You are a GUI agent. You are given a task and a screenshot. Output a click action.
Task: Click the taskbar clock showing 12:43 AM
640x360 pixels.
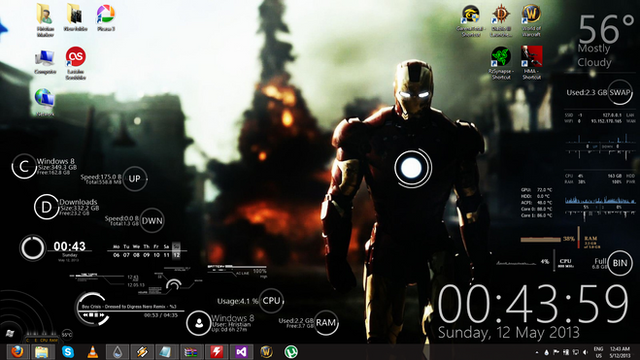click(x=620, y=352)
